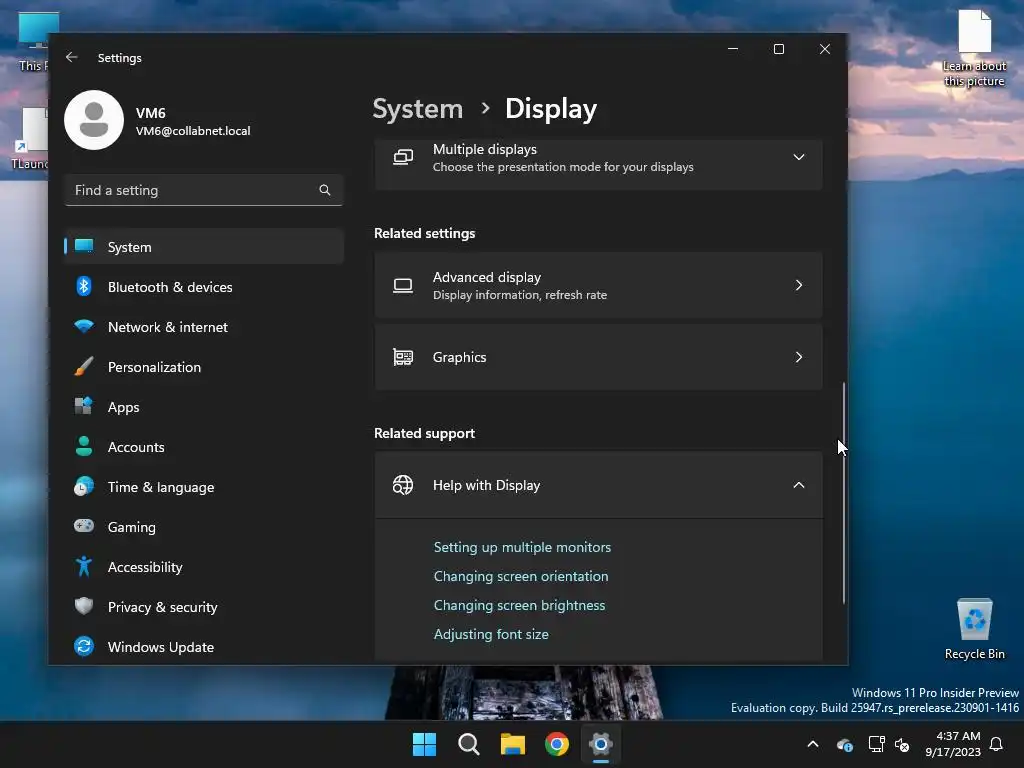
Task: Click the Gaming controller icon
Action: point(84,526)
